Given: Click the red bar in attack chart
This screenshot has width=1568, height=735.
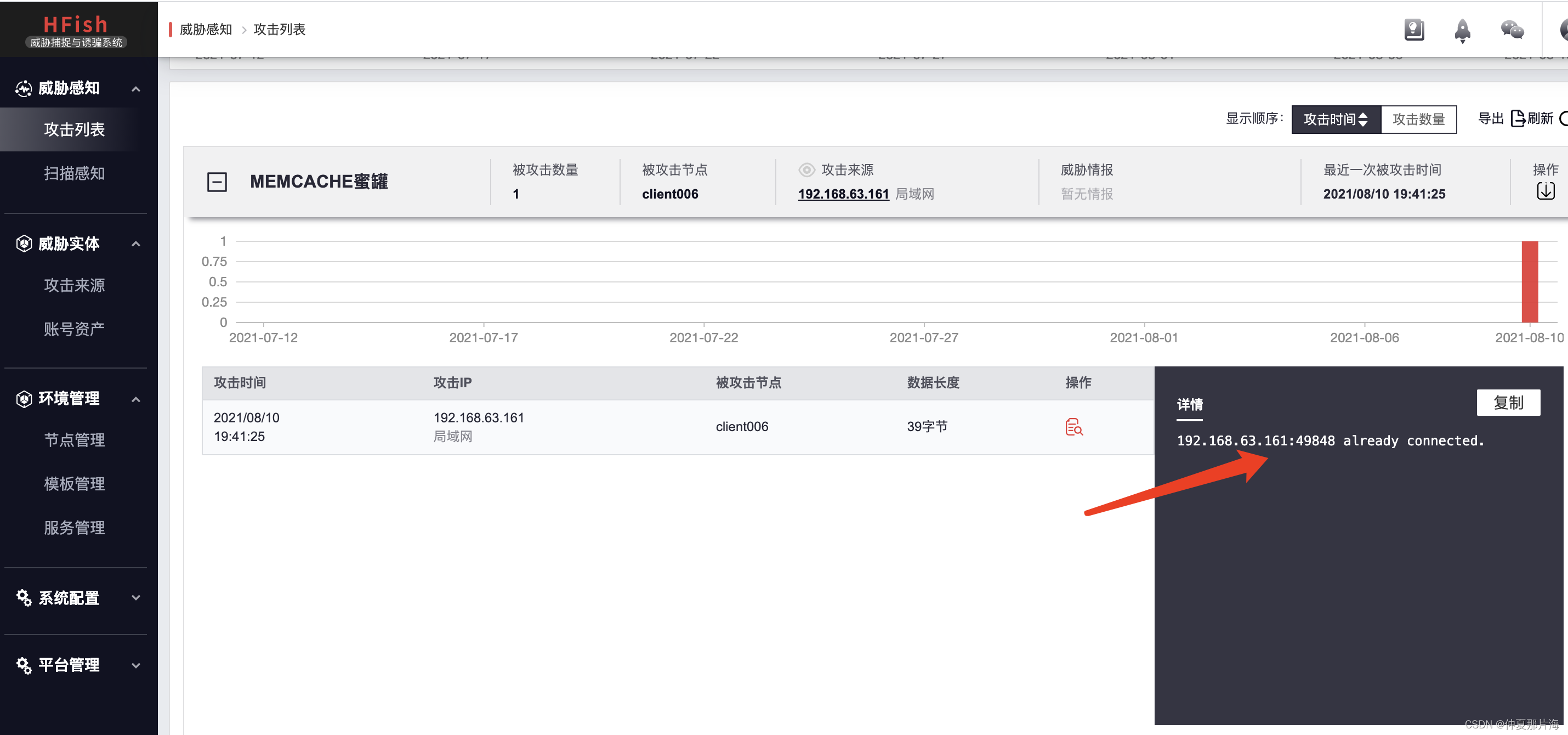Looking at the screenshot, I should 1529,281.
